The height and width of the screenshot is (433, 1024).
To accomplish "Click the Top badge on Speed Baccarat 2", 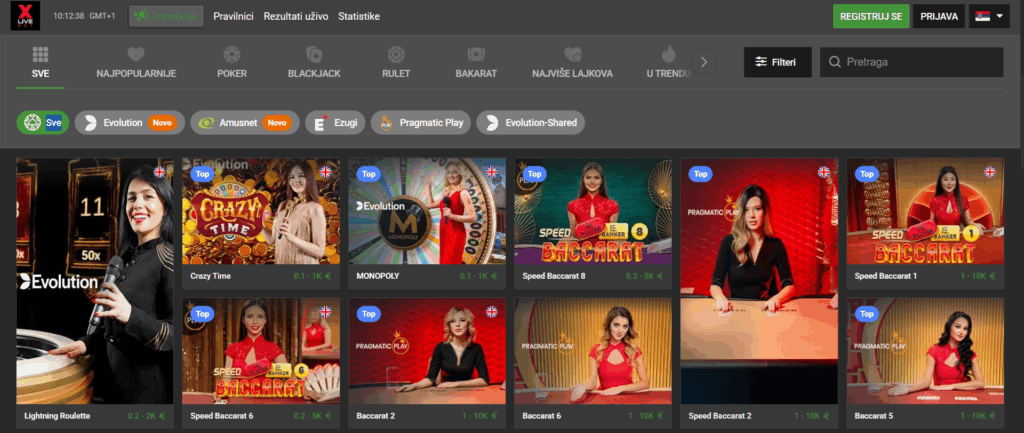I will (x=701, y=174).
